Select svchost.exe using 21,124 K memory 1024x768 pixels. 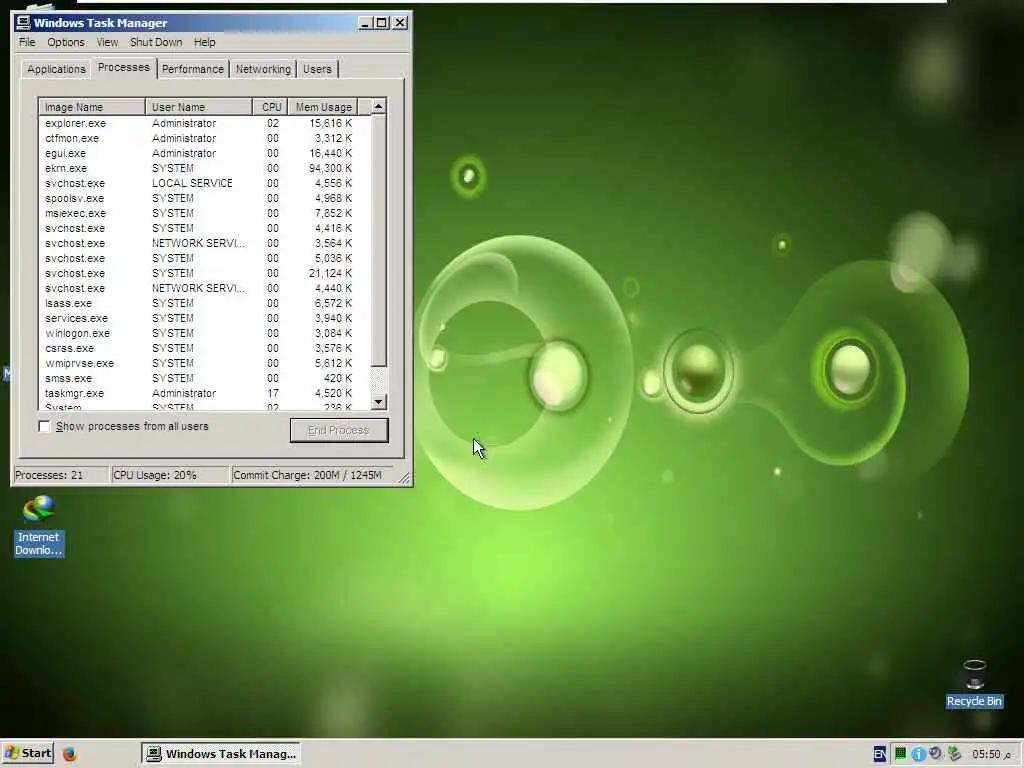pyautogui.click(x=204, y=274)
